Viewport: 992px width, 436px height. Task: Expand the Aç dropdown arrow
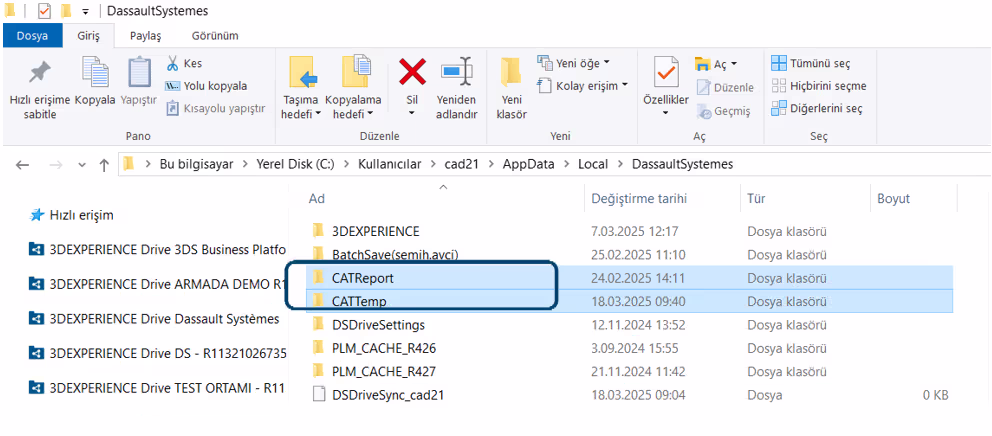[x=734, y=64]
